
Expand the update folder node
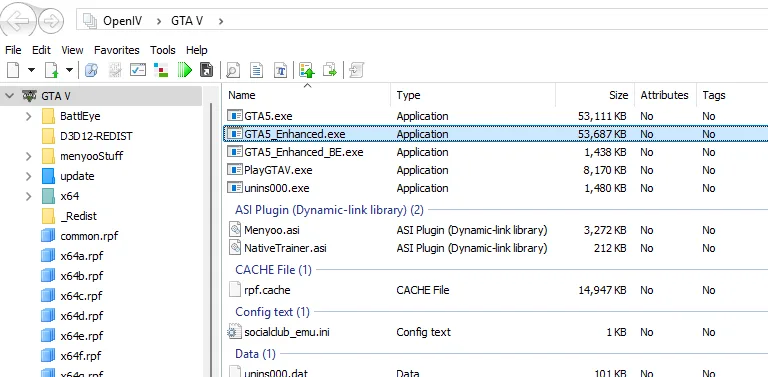(28, 176)
